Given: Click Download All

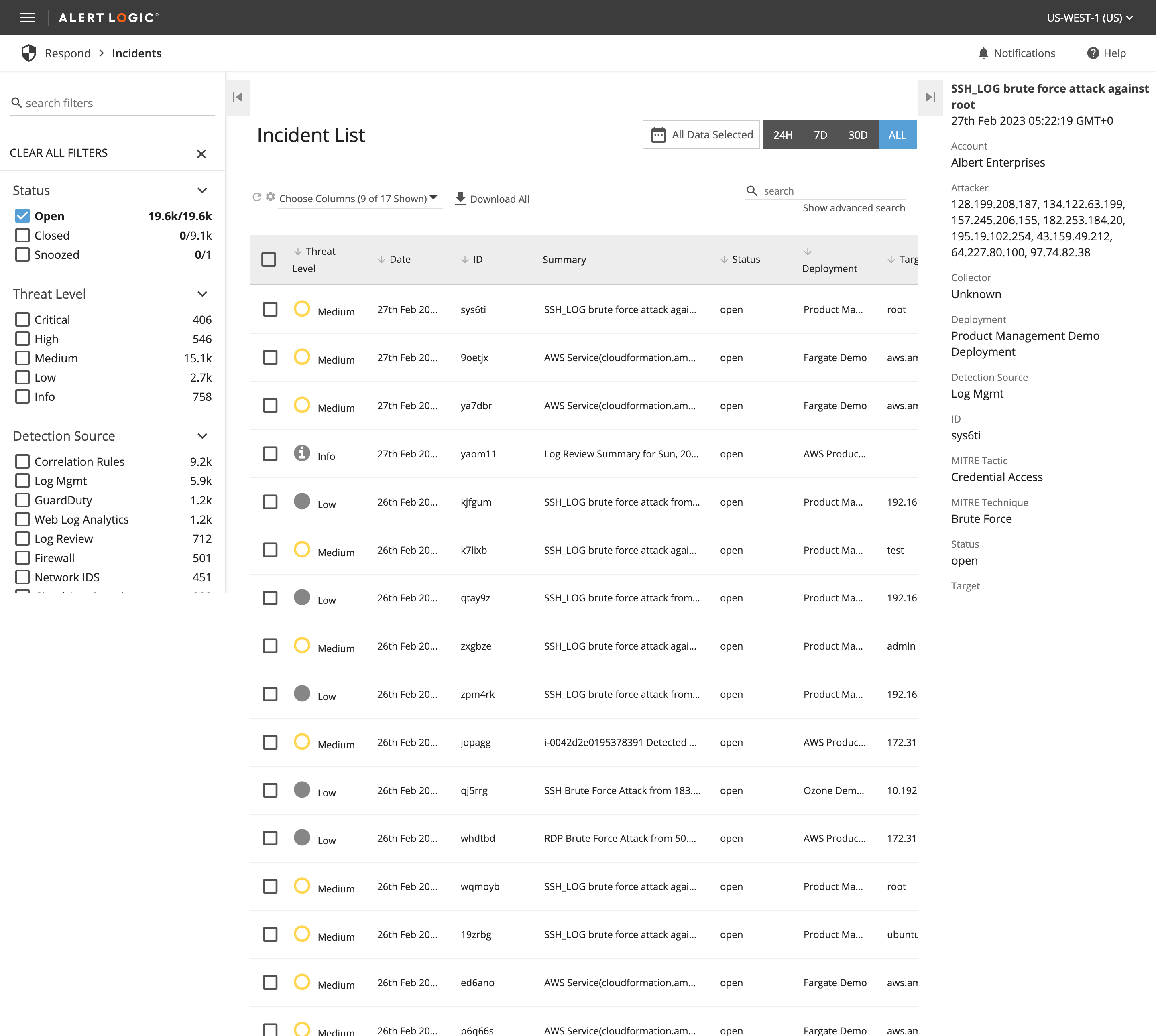Looking at the screenshot, I should [492, 199].
